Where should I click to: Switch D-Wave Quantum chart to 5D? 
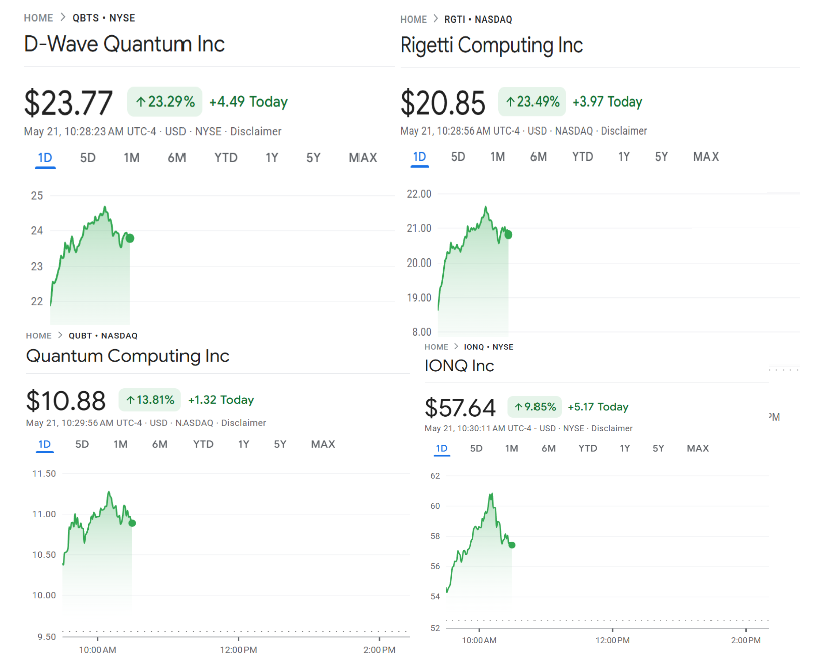pyautogui.click(x=88, y=158)
